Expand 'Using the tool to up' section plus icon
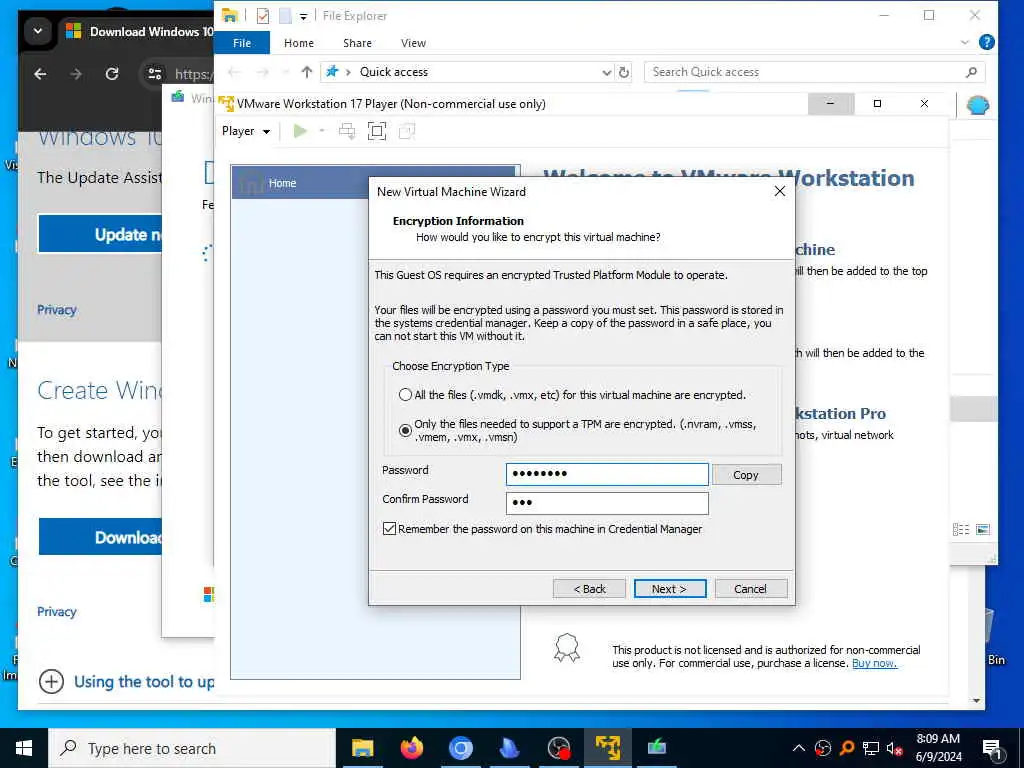The image size is (1024, 768). pos(51,681)
